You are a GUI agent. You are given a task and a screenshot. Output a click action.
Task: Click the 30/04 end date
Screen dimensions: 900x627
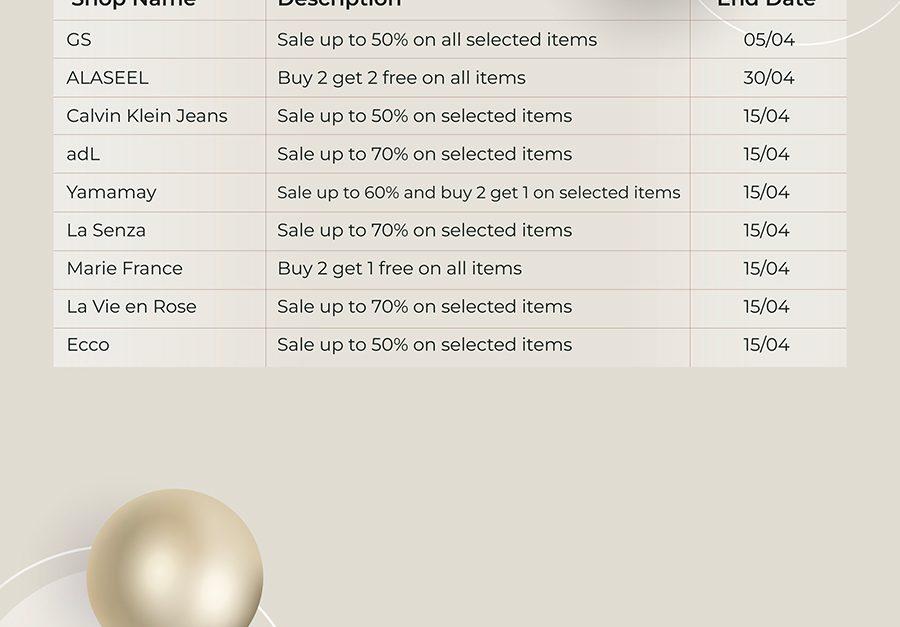769,78
